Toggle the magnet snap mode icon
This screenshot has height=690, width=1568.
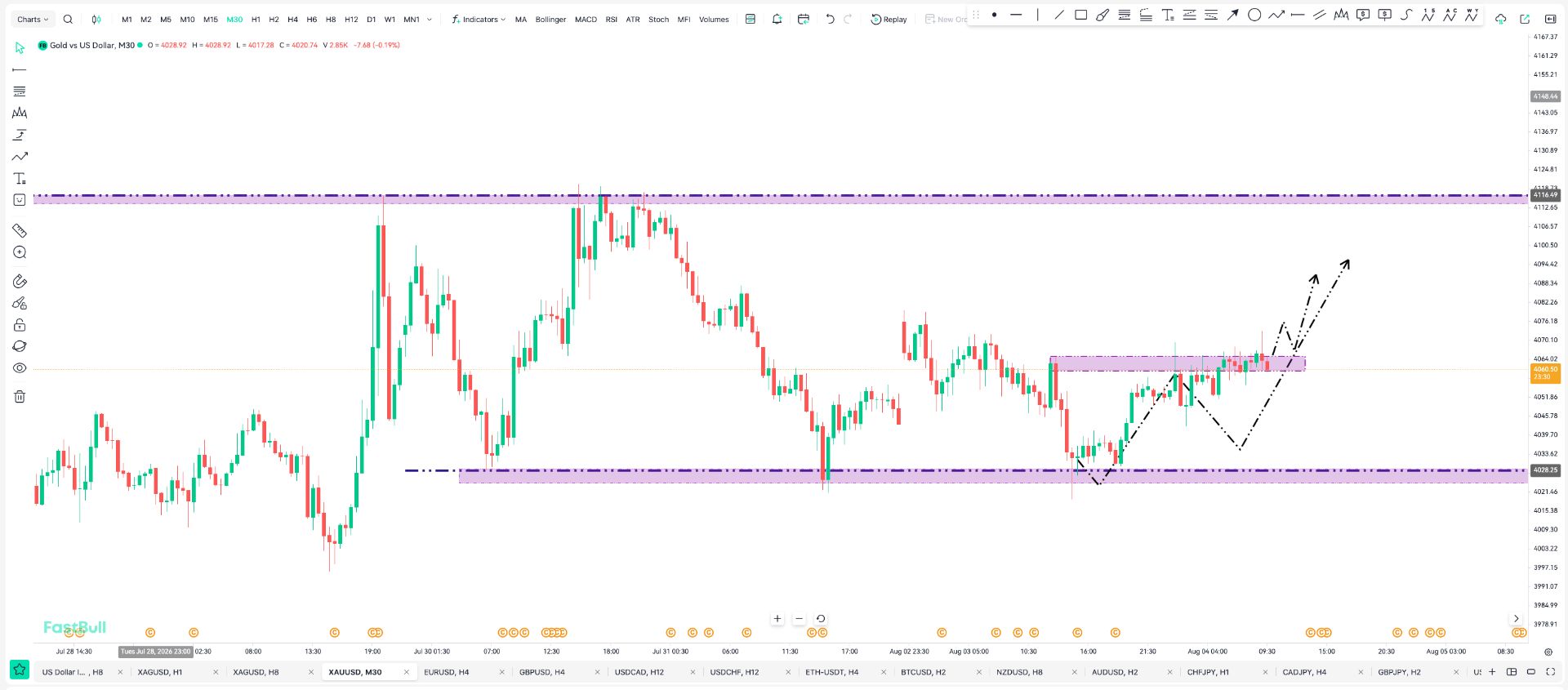click(x=20, y=282)
